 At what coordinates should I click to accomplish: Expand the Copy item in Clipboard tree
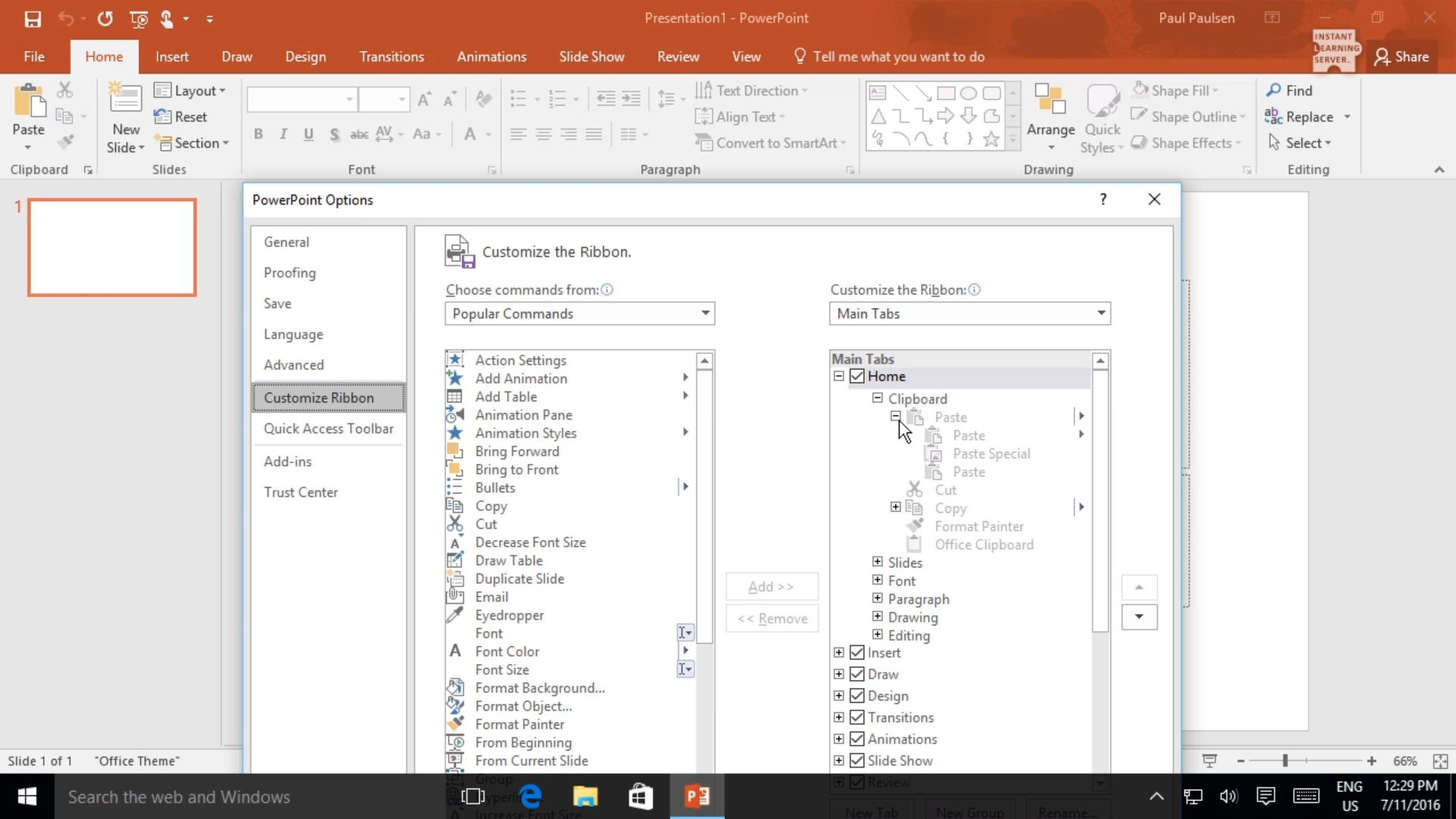(x=896, y=507)
